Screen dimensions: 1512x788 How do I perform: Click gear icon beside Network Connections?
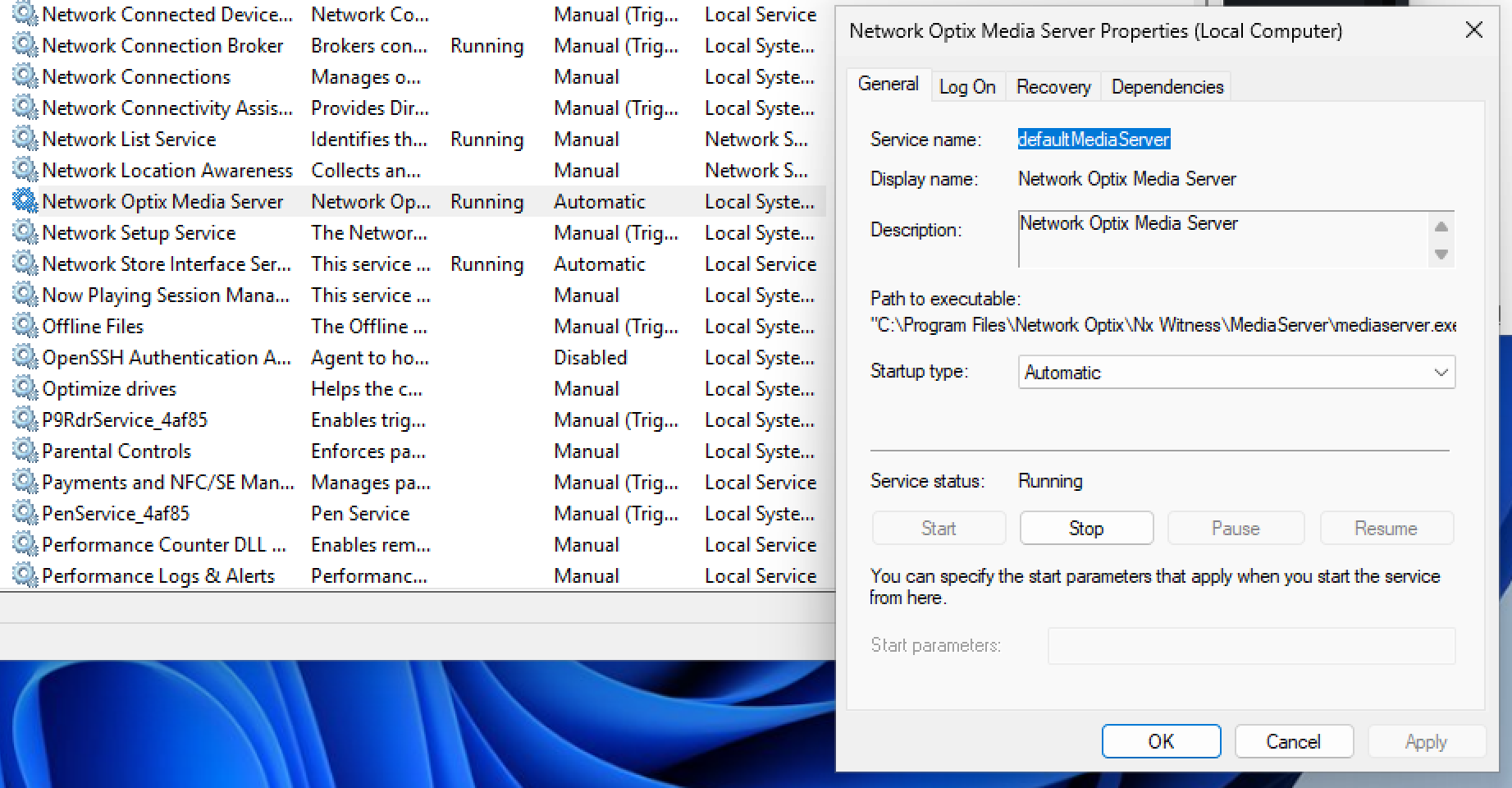pos(25,76)
